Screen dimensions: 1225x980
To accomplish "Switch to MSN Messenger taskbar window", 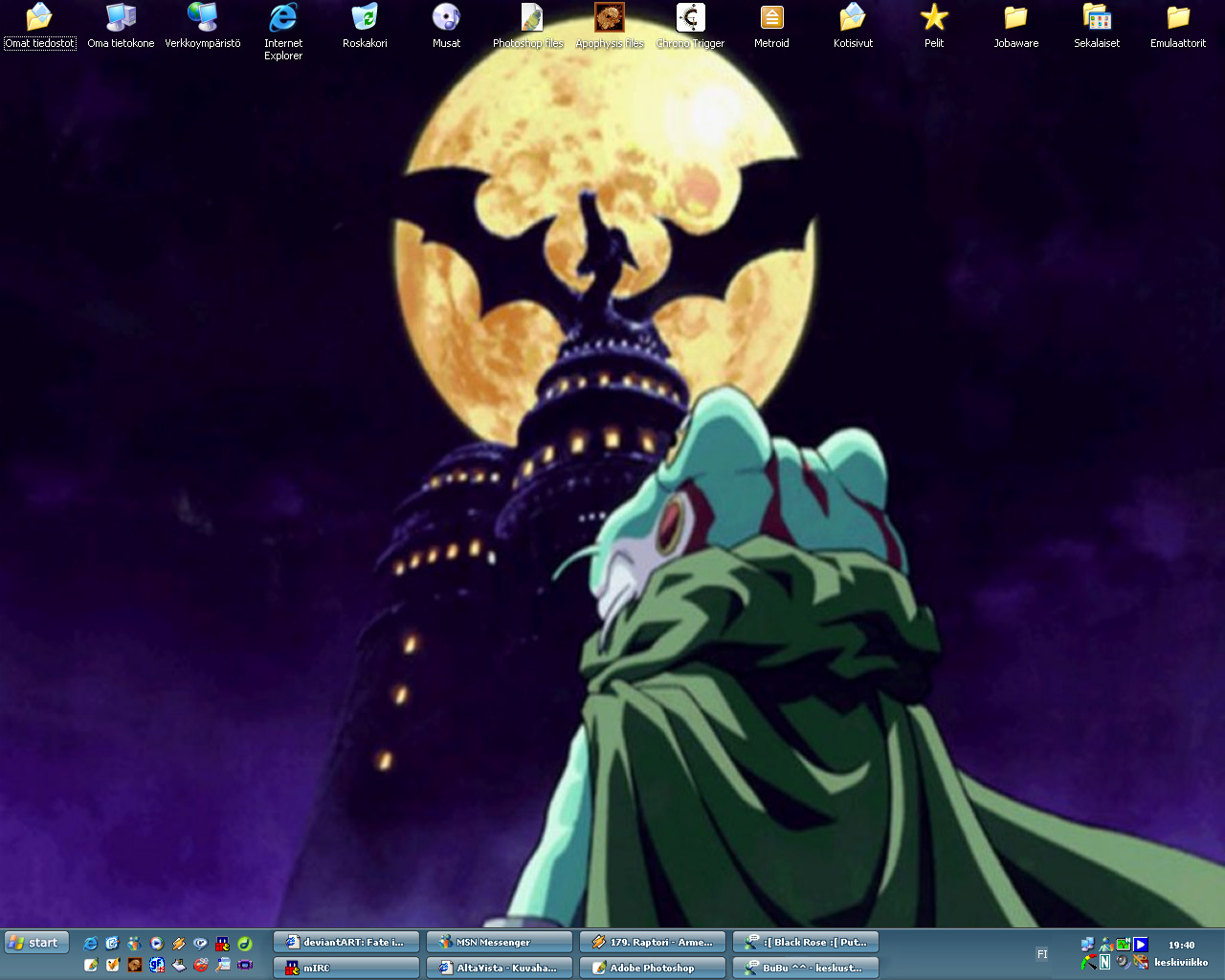I will (500, 943).
